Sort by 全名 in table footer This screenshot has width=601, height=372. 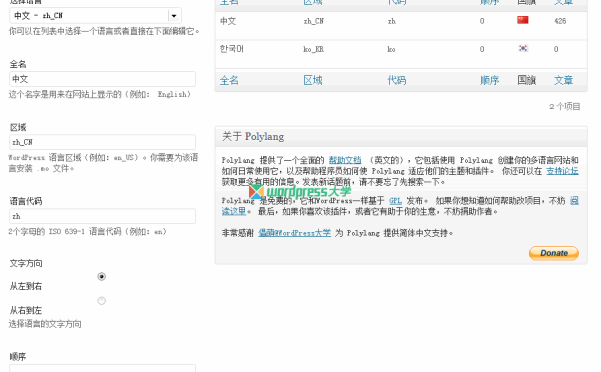[229, 80]
